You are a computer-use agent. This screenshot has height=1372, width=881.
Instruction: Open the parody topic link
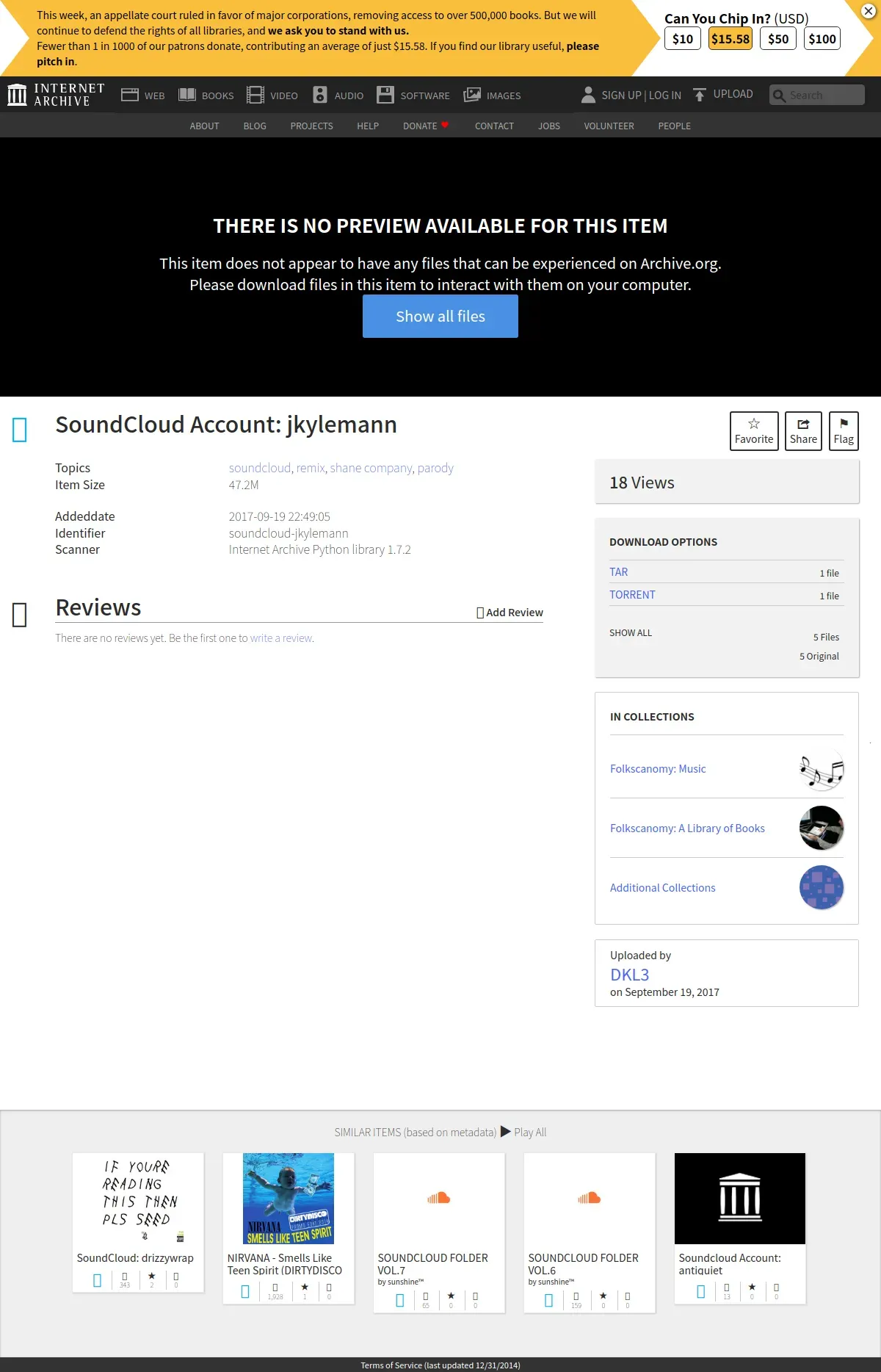tap(435, 468)
